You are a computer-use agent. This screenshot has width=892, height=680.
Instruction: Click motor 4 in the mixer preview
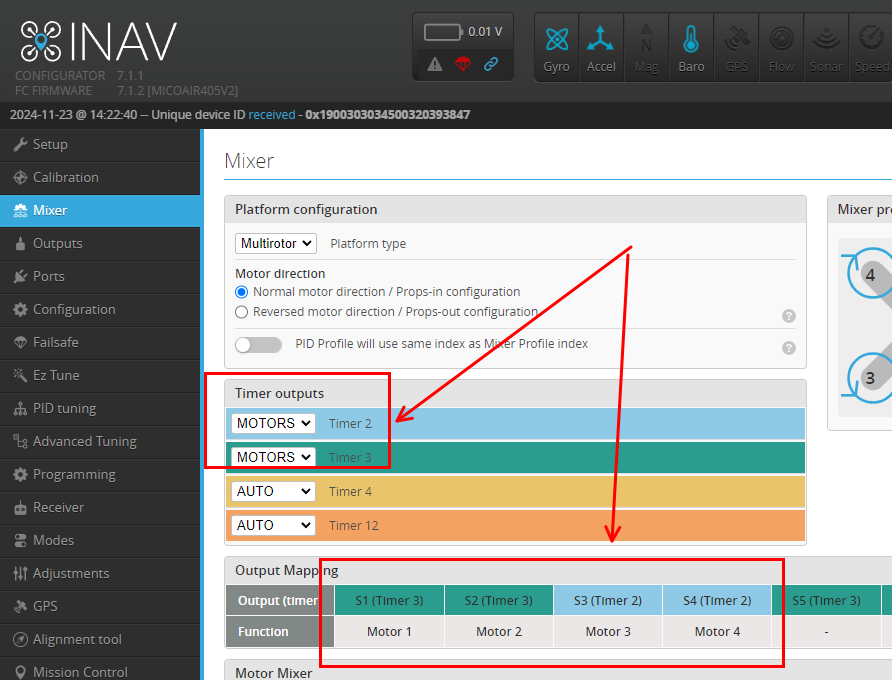[x=870, y=275]
